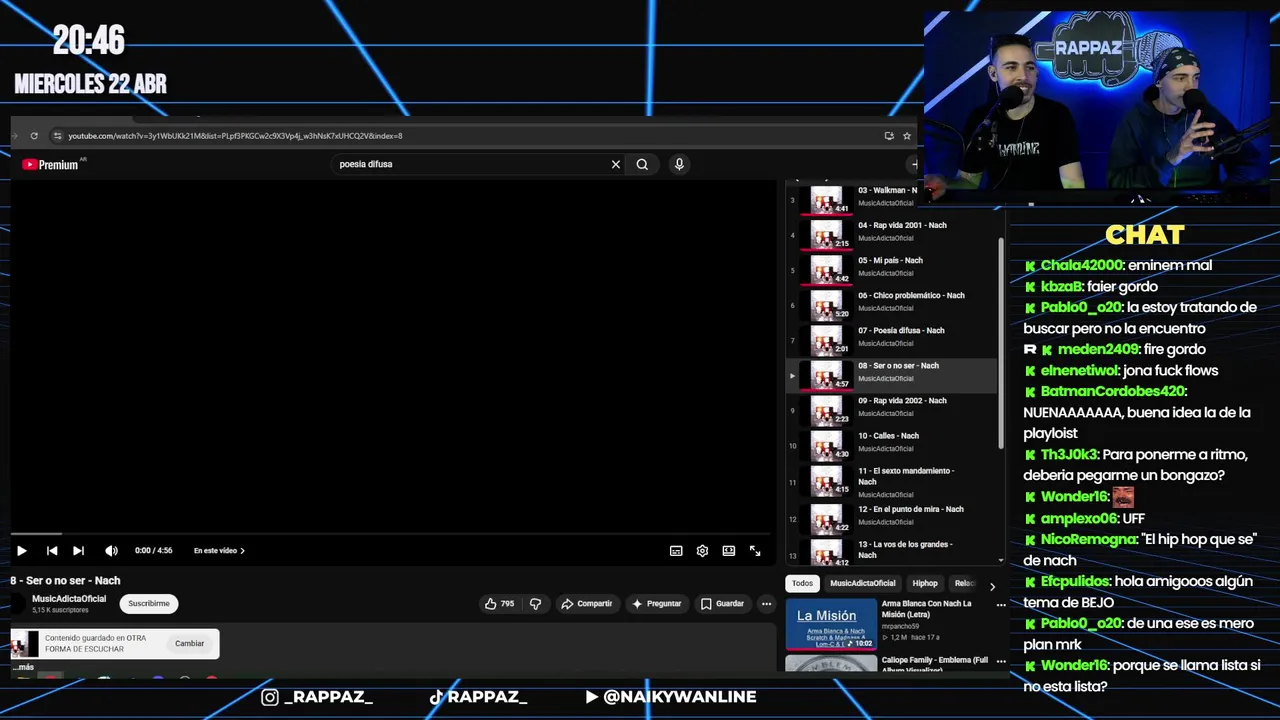This screenshot has width=1280, height=720.
Task: Click the video progress bar
Action: pyautogui.click(x=393, y=535)
